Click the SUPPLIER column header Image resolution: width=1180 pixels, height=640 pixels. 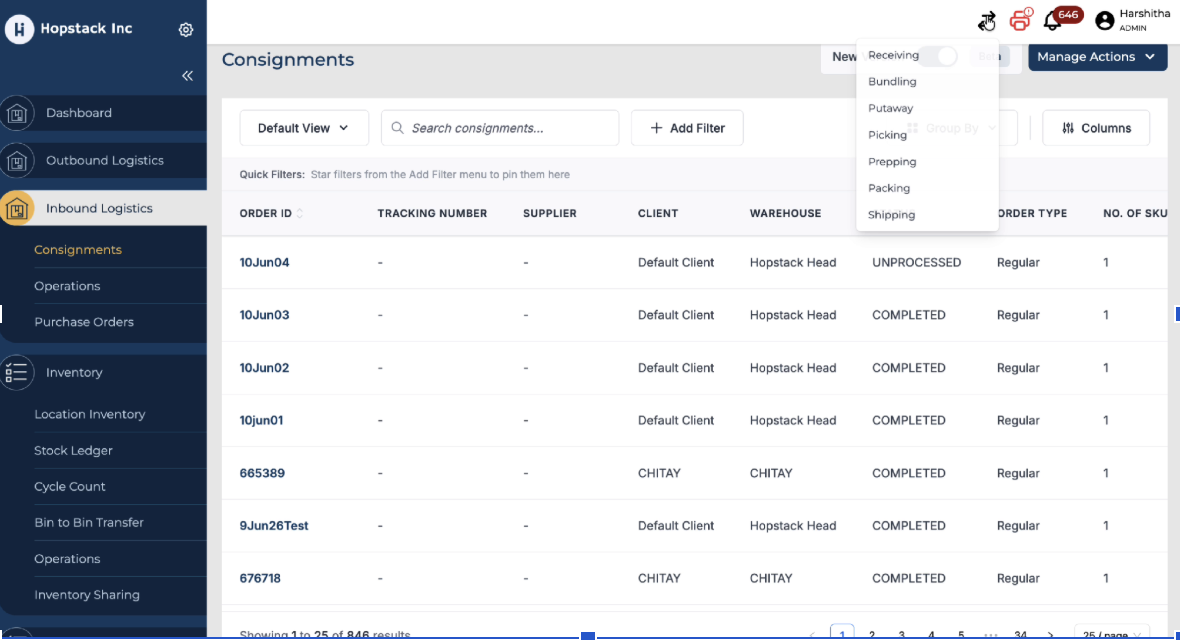[549, 214]
